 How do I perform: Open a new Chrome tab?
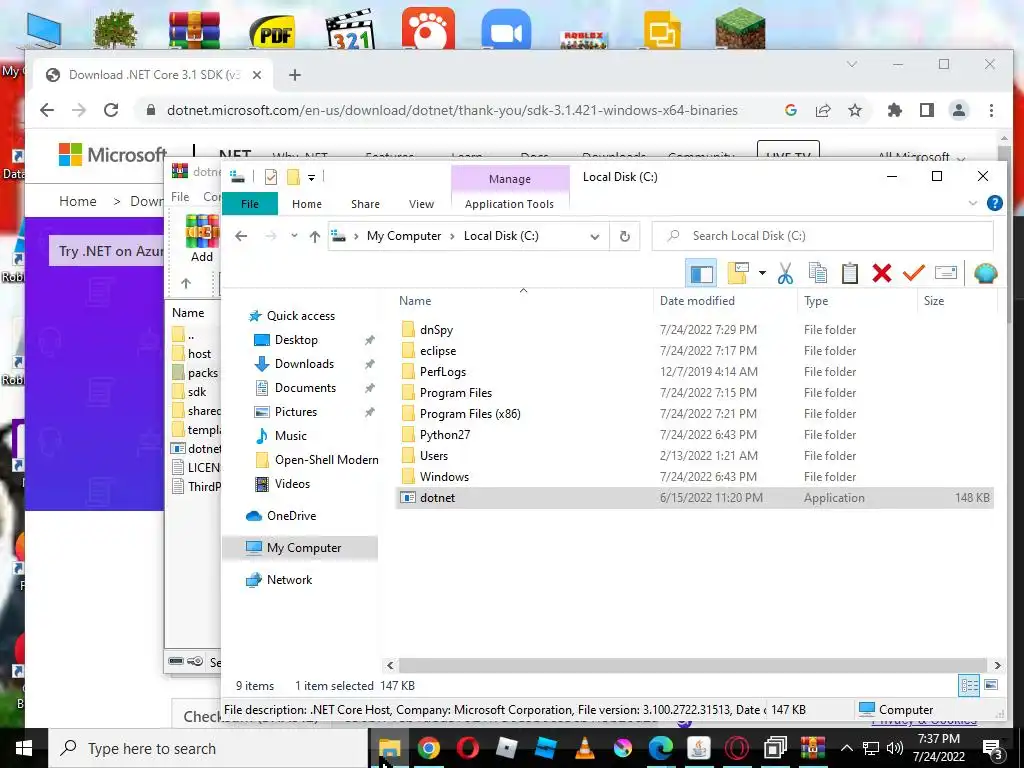(x=295, y=75)
